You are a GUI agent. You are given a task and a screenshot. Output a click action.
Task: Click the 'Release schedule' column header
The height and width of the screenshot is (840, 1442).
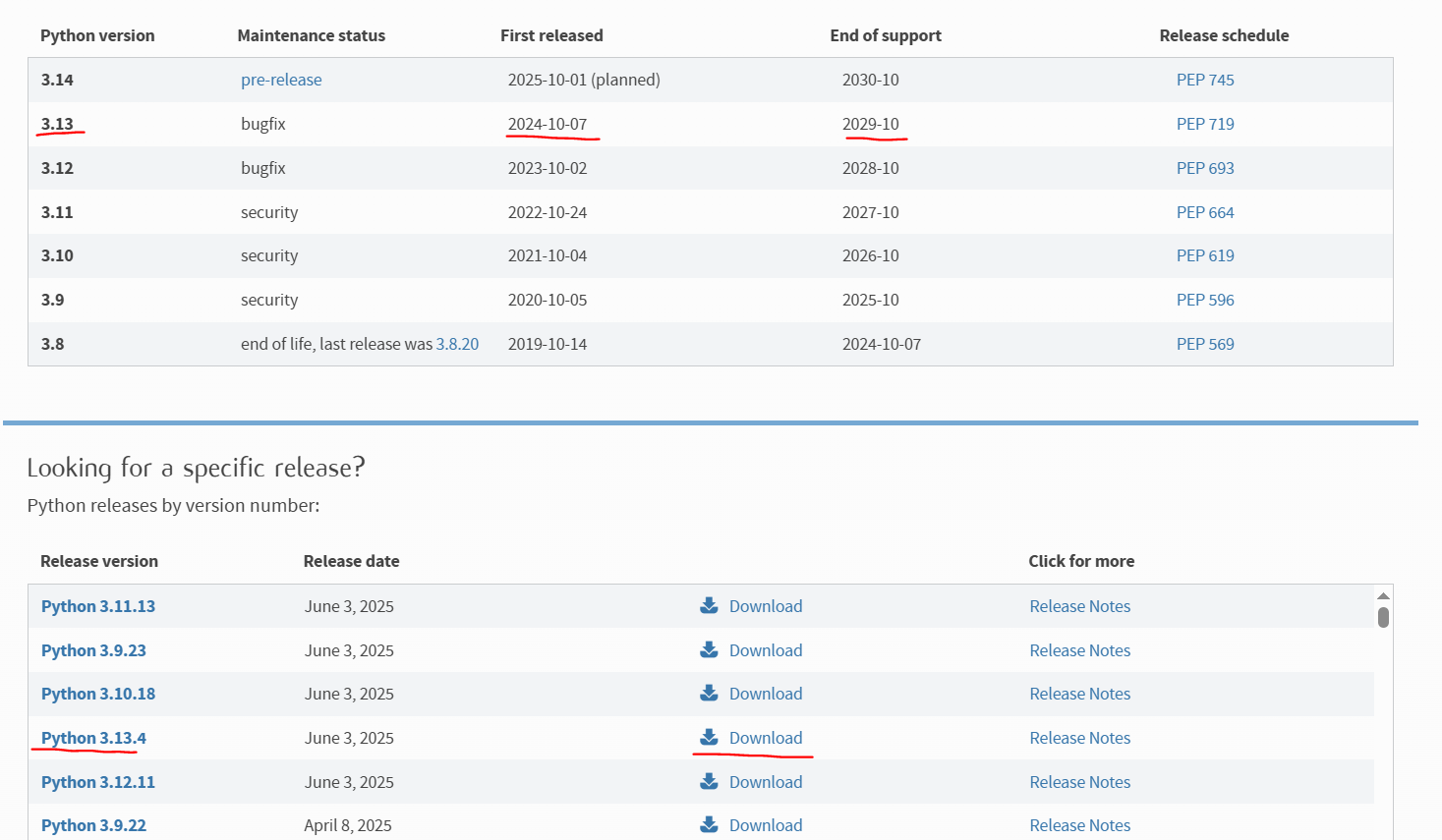click(1224, 35)
